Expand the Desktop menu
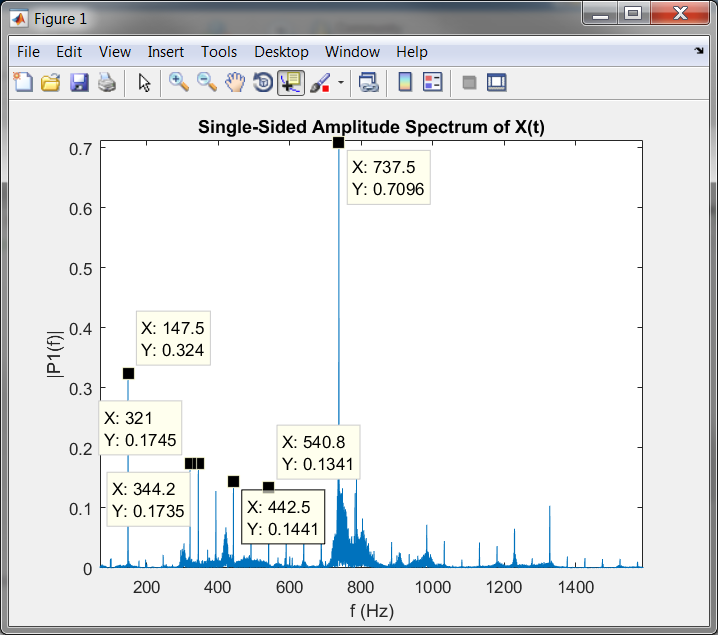This screenshot has height=635, width=718. [x=281, y=52]
